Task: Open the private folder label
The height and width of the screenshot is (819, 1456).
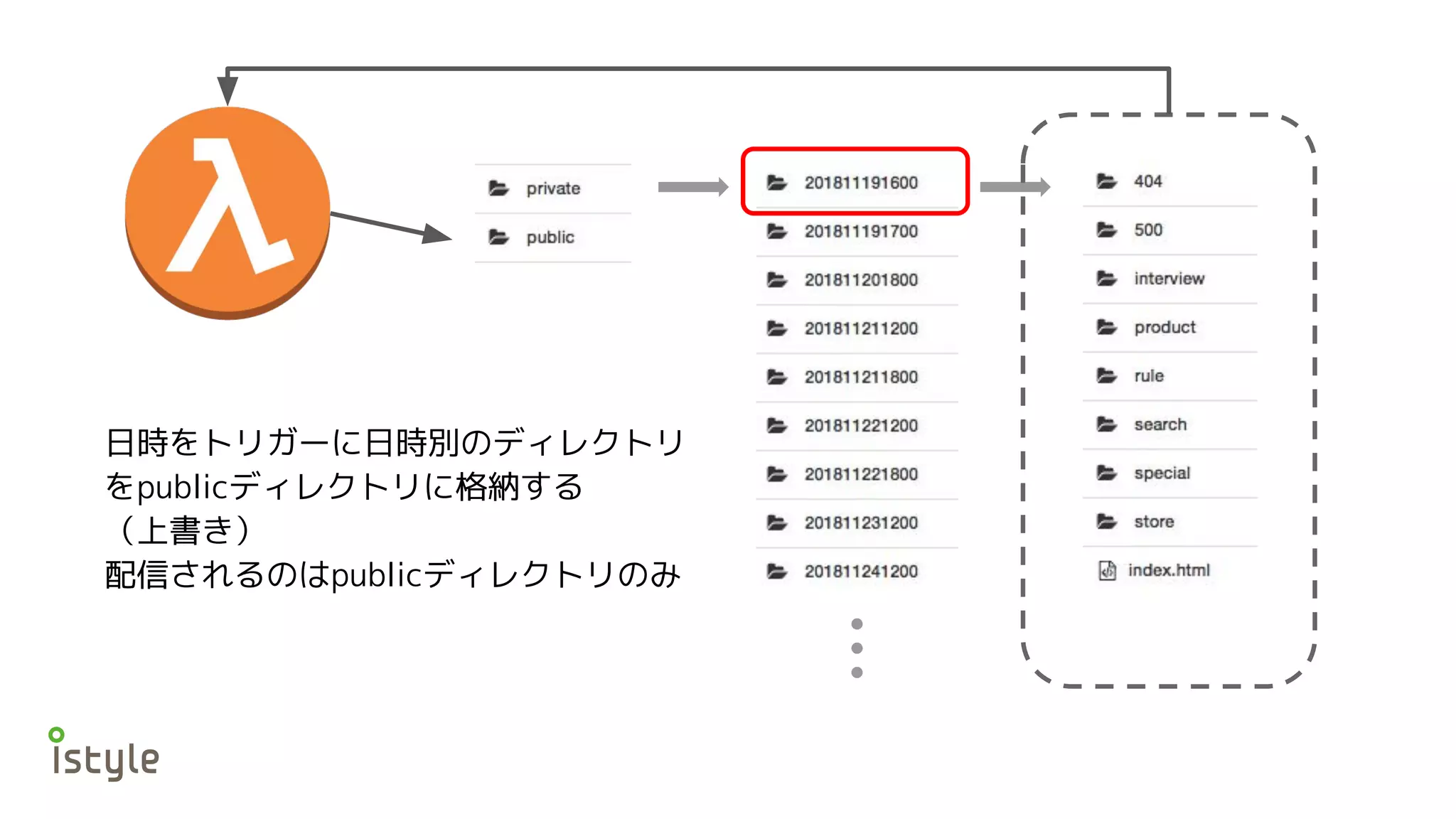Action: click(x=553, y=188)
